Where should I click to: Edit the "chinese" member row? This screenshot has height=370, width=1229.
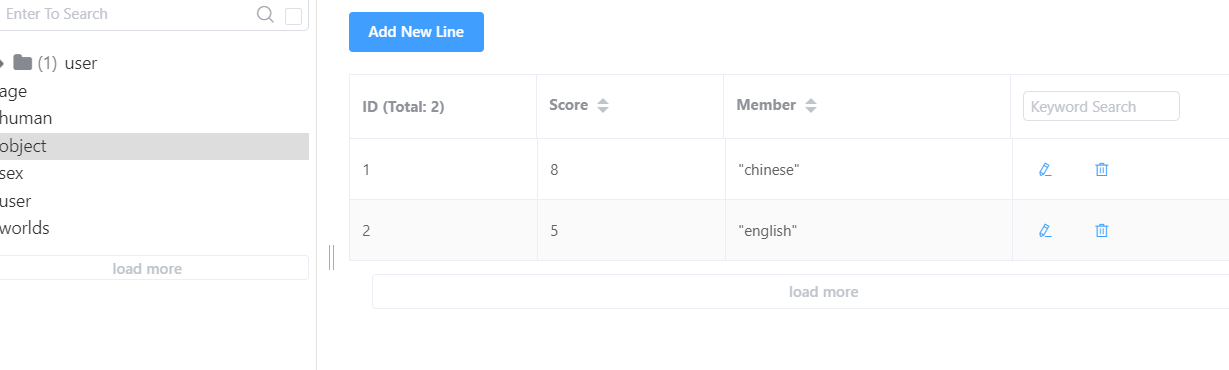[x=1045, y=170]
